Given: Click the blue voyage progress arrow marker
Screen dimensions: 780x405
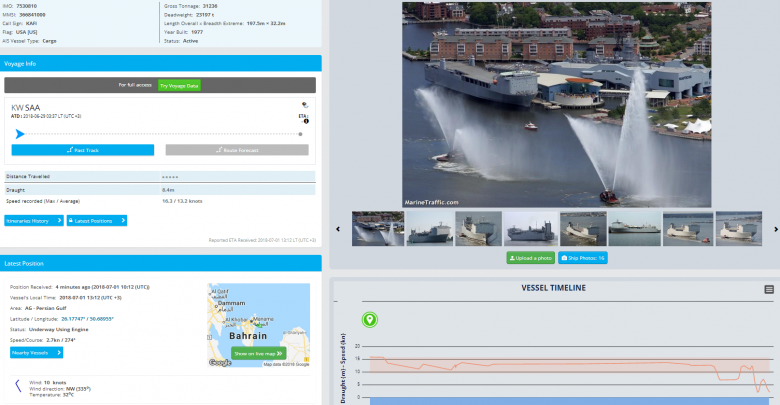Looking at the screenshot, I should point(19,132).
